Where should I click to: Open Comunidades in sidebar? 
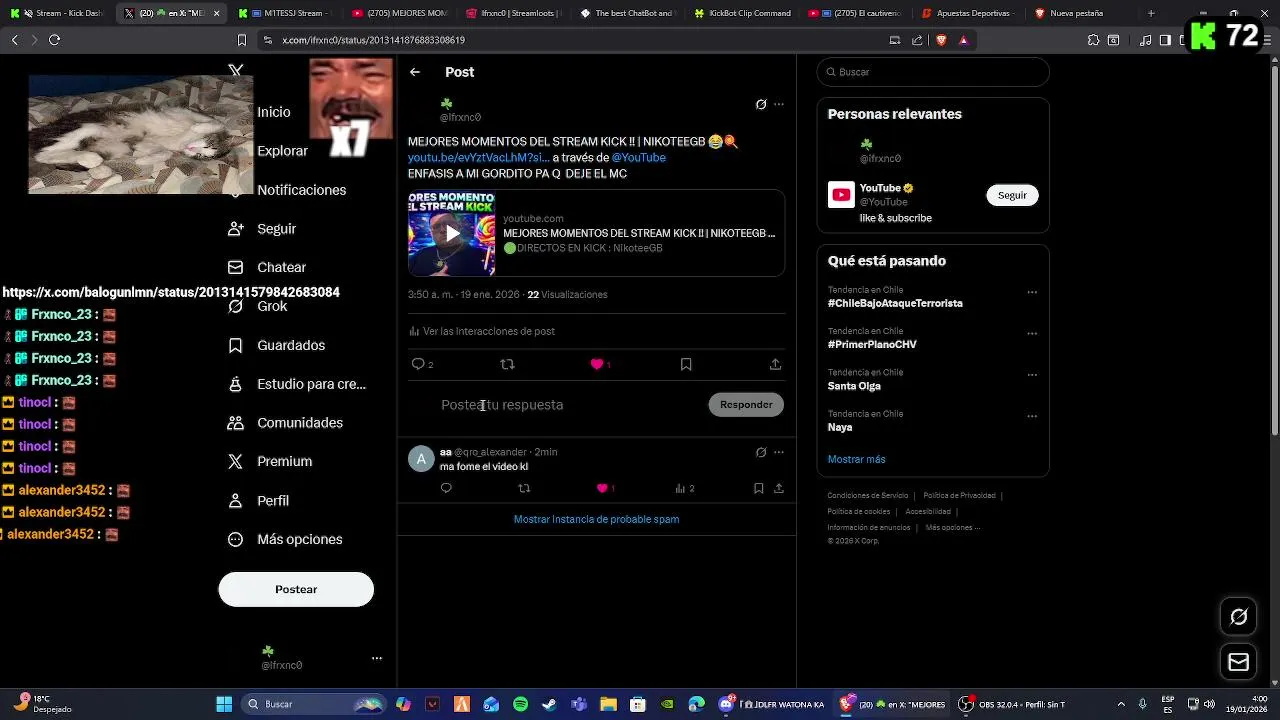[x=300, y=423]
